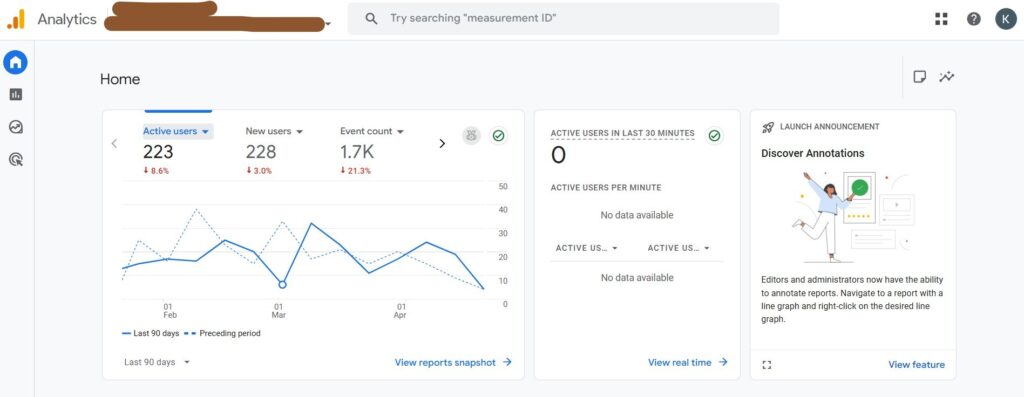Viewport: 1024px width, 397px height.
Task: Click the Analytics title text
Action: pos(67,19)
